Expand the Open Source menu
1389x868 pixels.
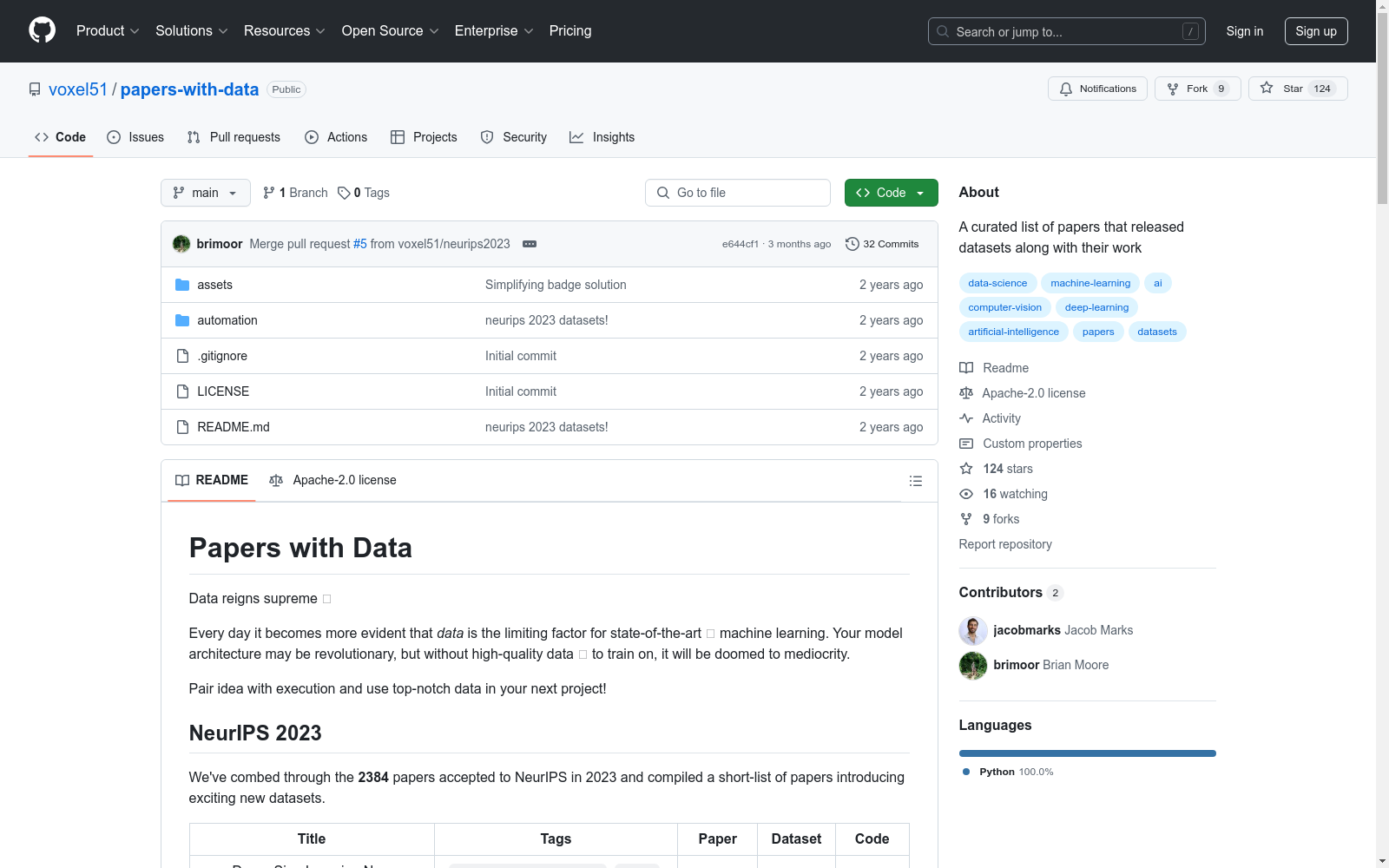391,31
